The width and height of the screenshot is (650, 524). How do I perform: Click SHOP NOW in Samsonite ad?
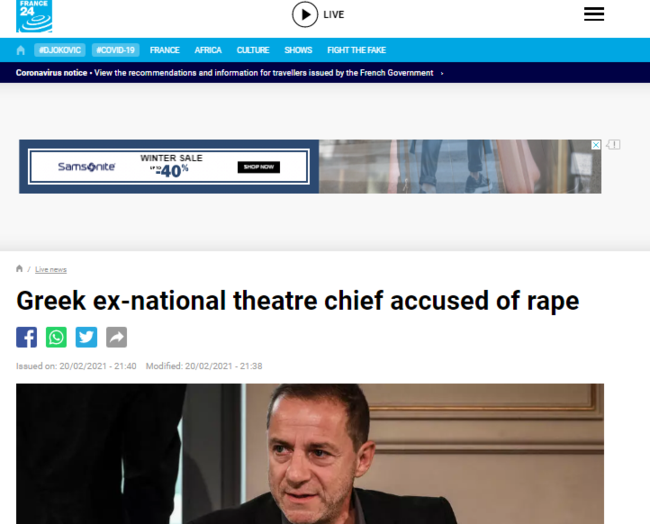(259, 167)
